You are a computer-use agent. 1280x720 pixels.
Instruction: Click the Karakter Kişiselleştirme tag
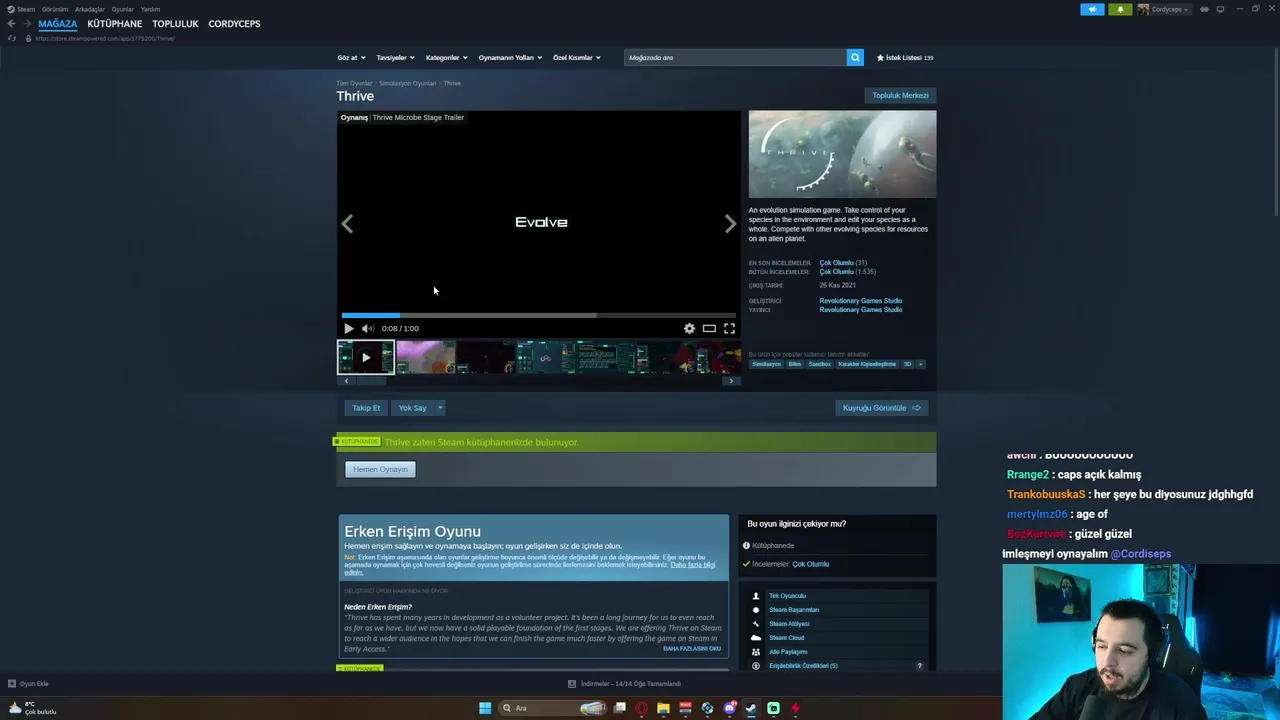tap(867, 364)
